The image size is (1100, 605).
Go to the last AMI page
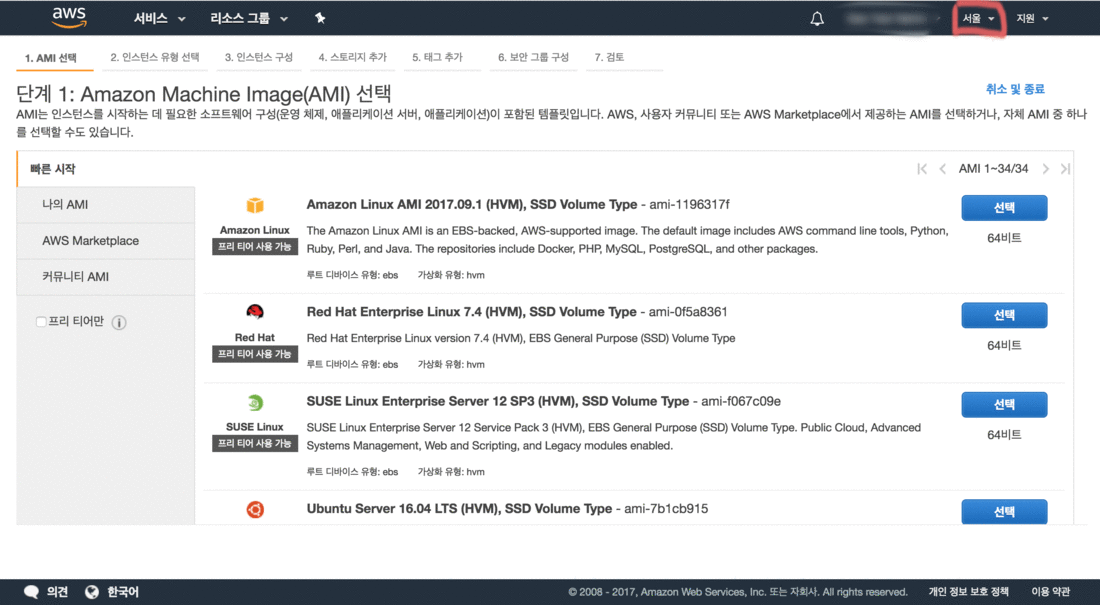1065,169
